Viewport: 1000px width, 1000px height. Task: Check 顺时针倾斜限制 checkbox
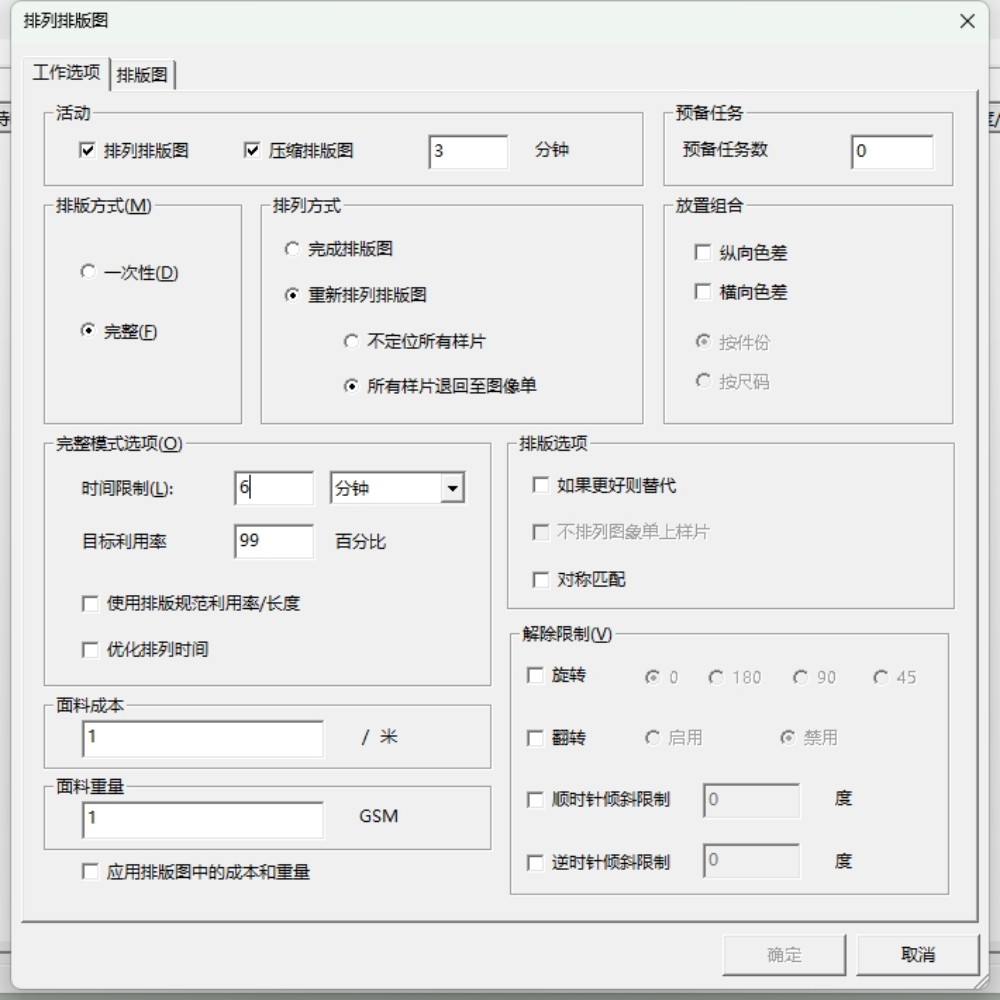click(x=535, y=800)
